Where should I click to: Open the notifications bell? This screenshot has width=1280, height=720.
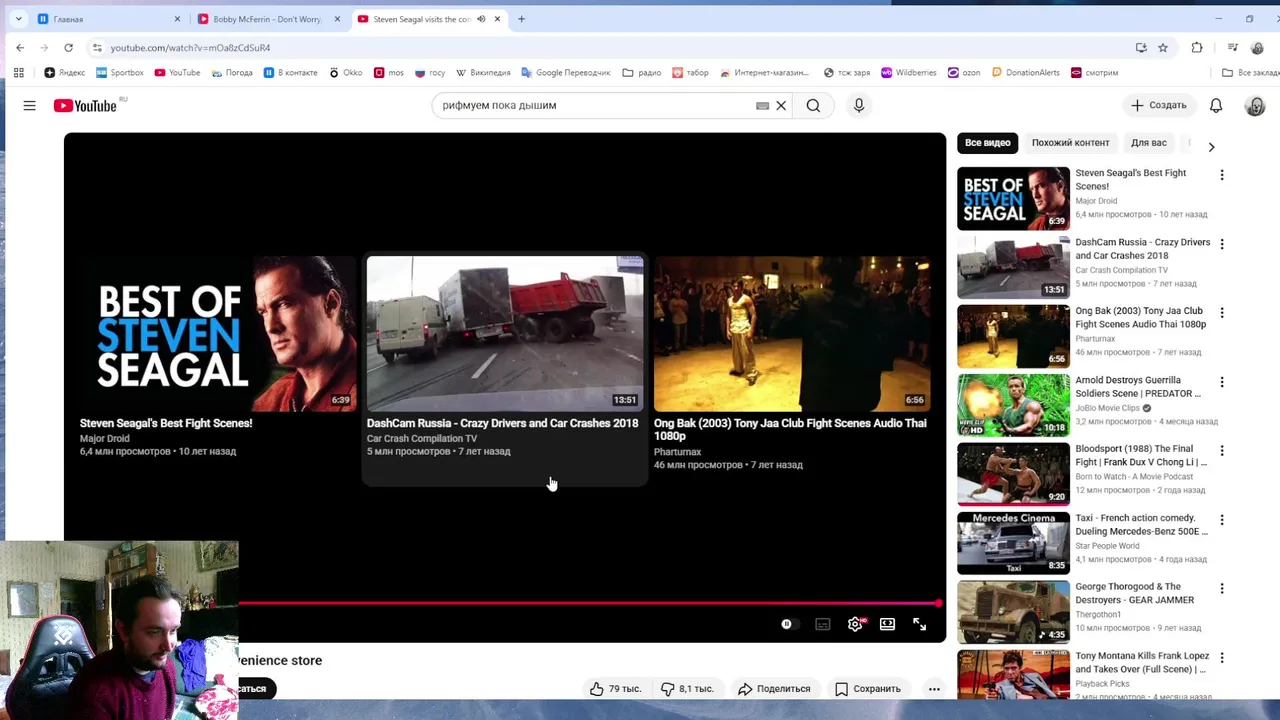[1216, 105]
